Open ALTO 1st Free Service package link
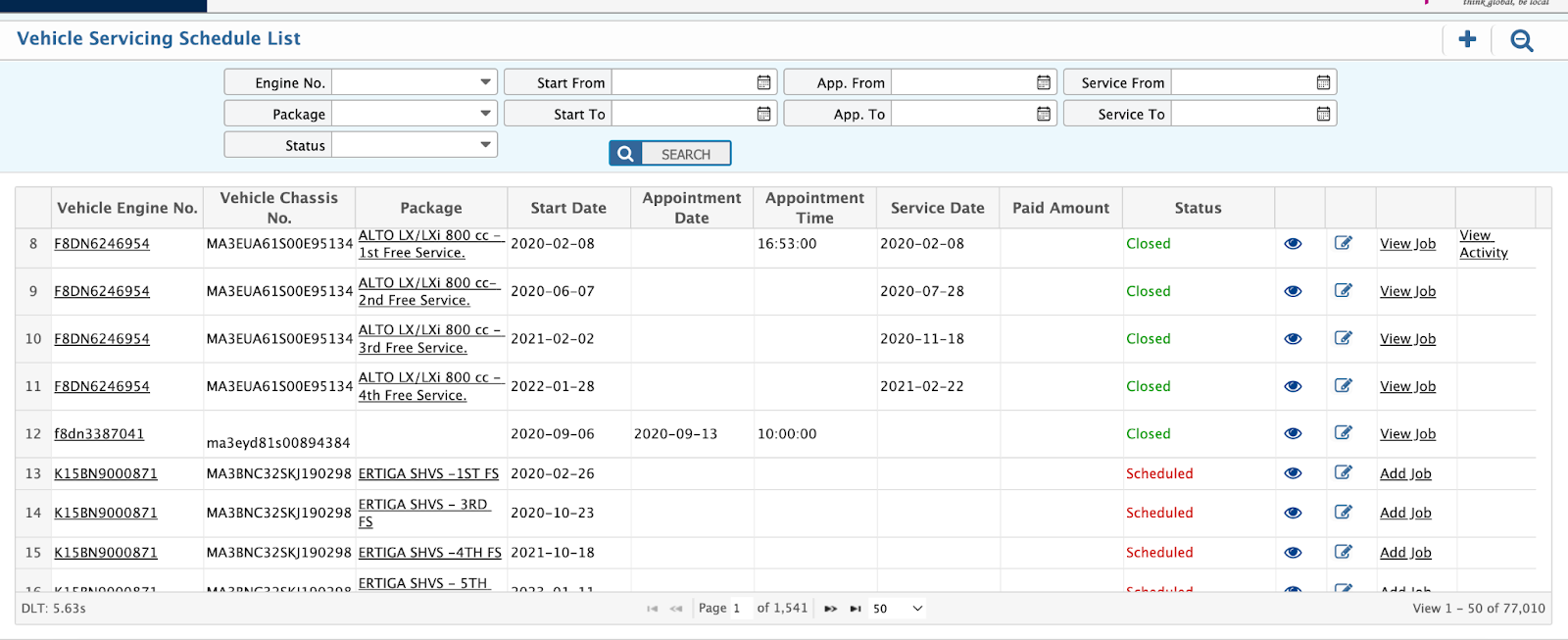The width and height of the screenshot is (1568, 640). point(430,244)
